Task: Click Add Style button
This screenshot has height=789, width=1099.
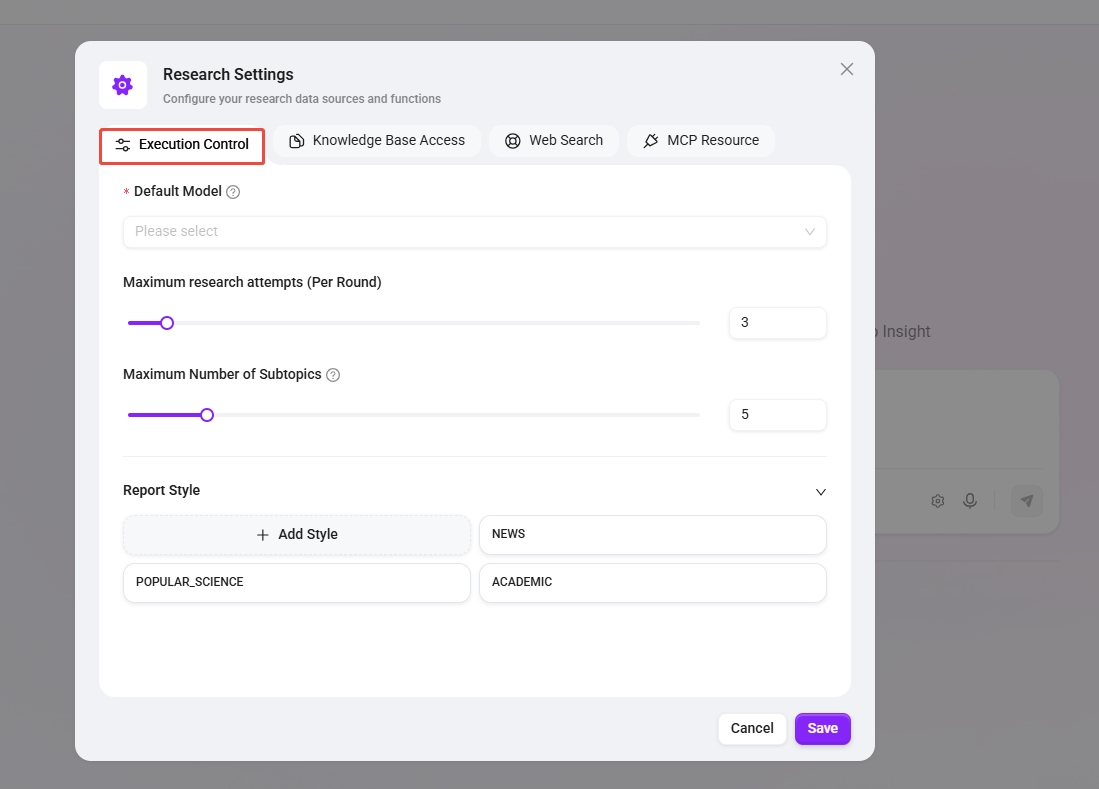Action: point(297,535)
